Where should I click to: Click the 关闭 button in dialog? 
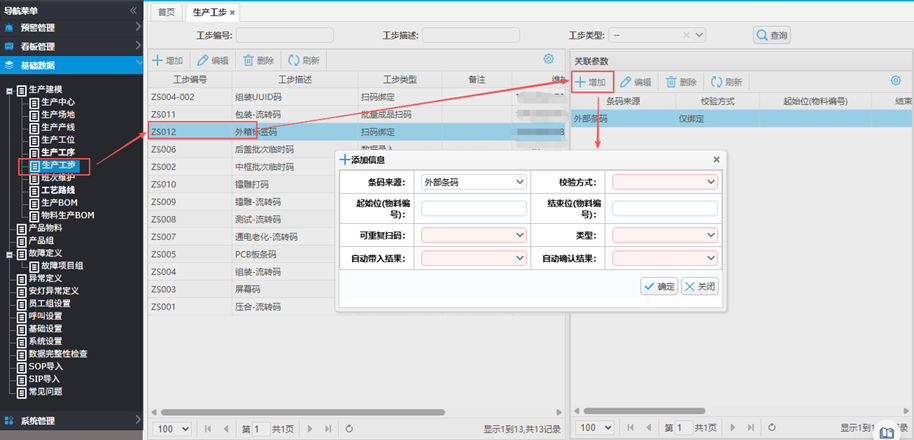click(699, 286)
